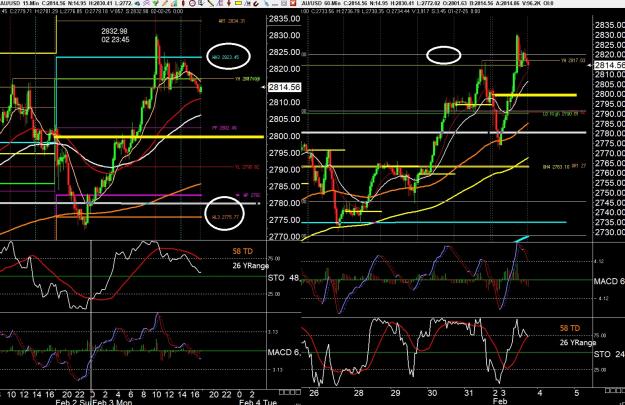Click the dark teal cloud-shaped toolbar icon
The height and width of the screenshot is (405, 625).
click(137, 3)
